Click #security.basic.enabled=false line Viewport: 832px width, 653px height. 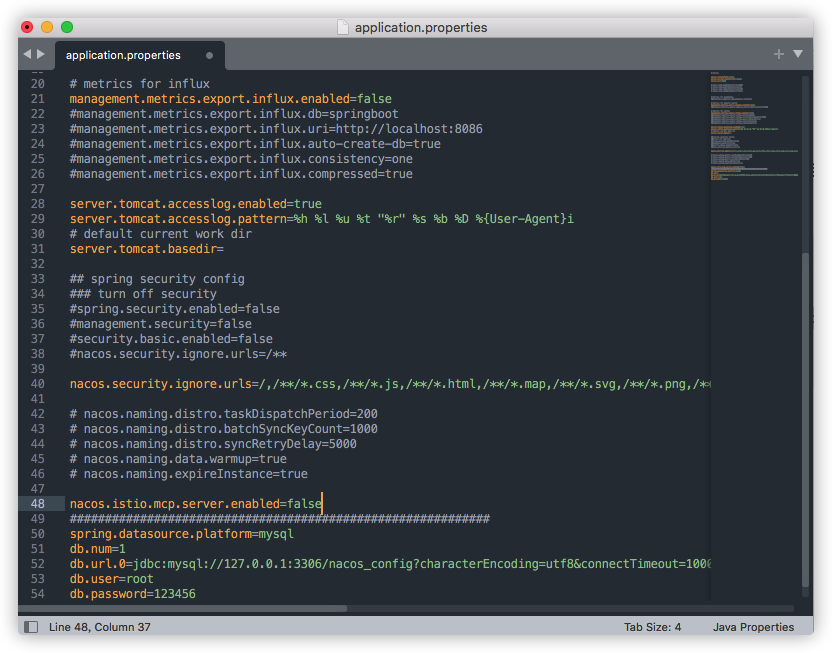(171, 338)
